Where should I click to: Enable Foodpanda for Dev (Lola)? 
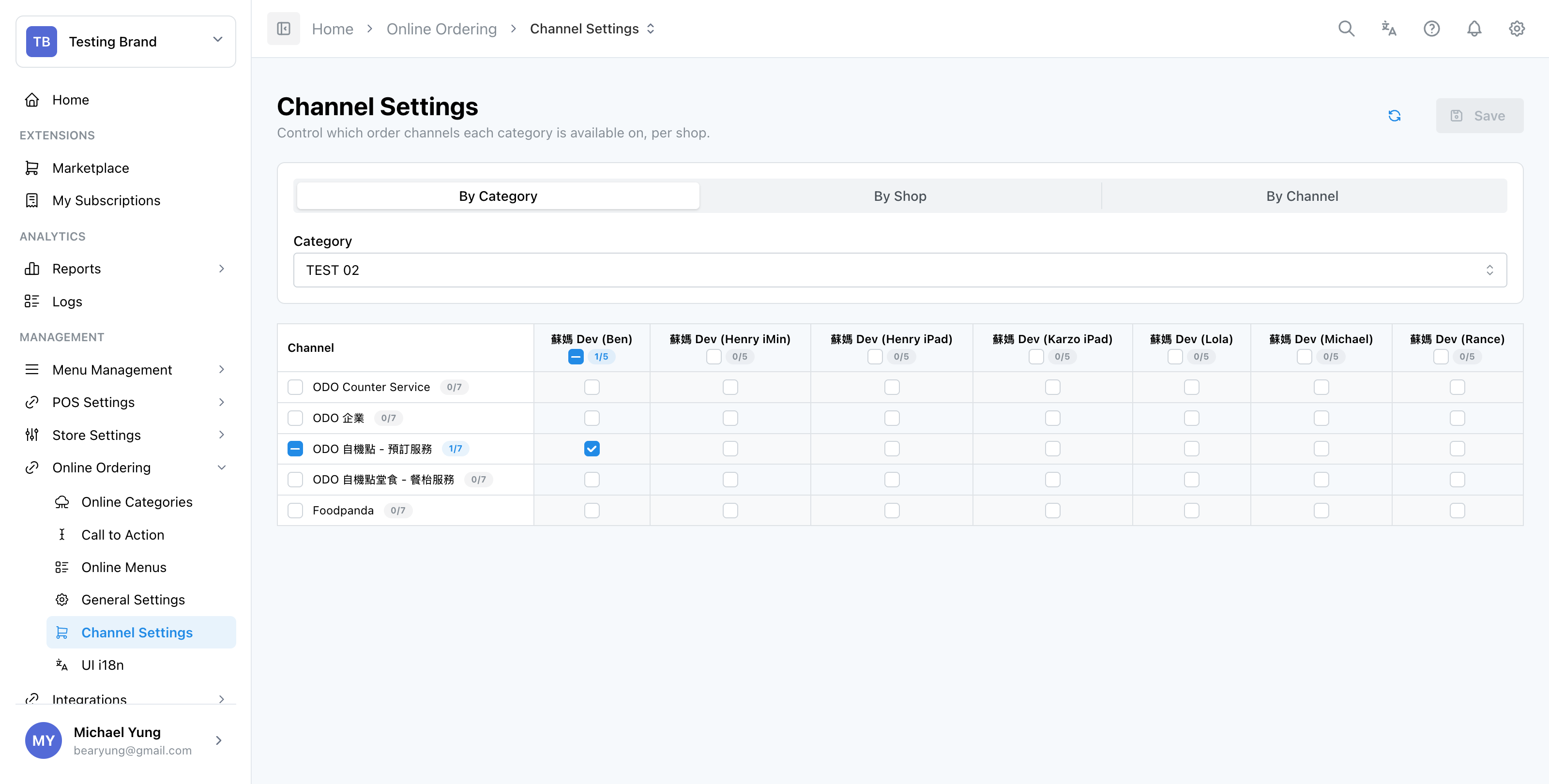tap(1192, 510)
